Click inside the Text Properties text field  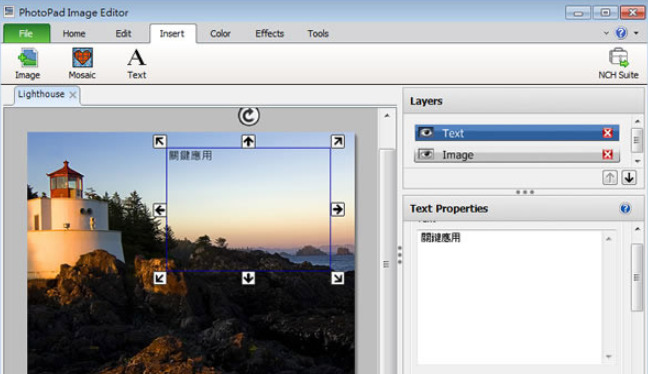(509, 298)
